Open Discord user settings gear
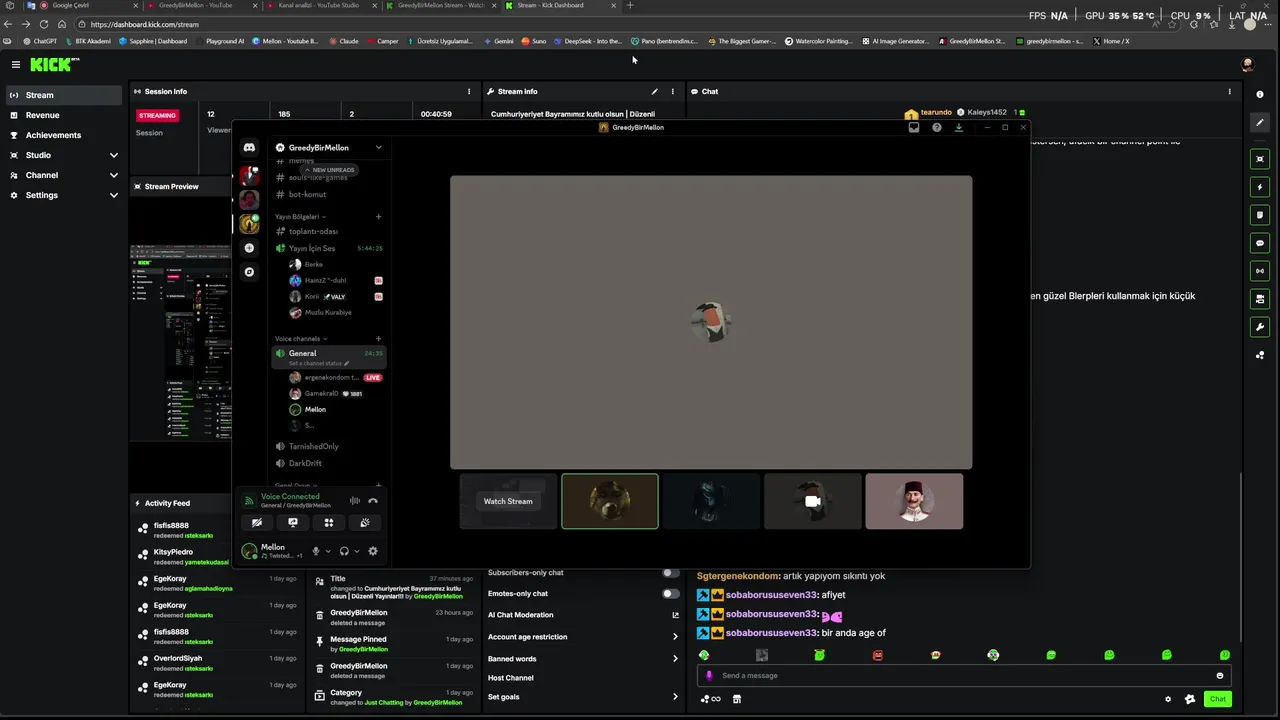The width and height of the screenshot is (1280, 720). pos(373,551)
